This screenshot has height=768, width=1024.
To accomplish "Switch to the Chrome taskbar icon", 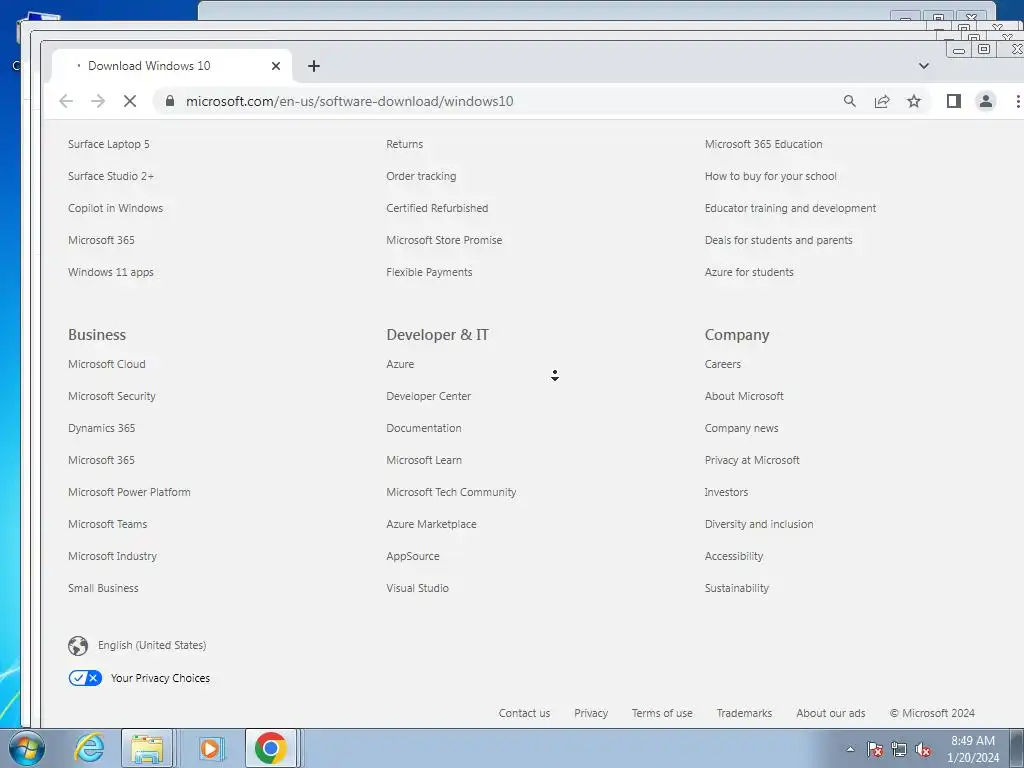I will [x=270, y=748].
